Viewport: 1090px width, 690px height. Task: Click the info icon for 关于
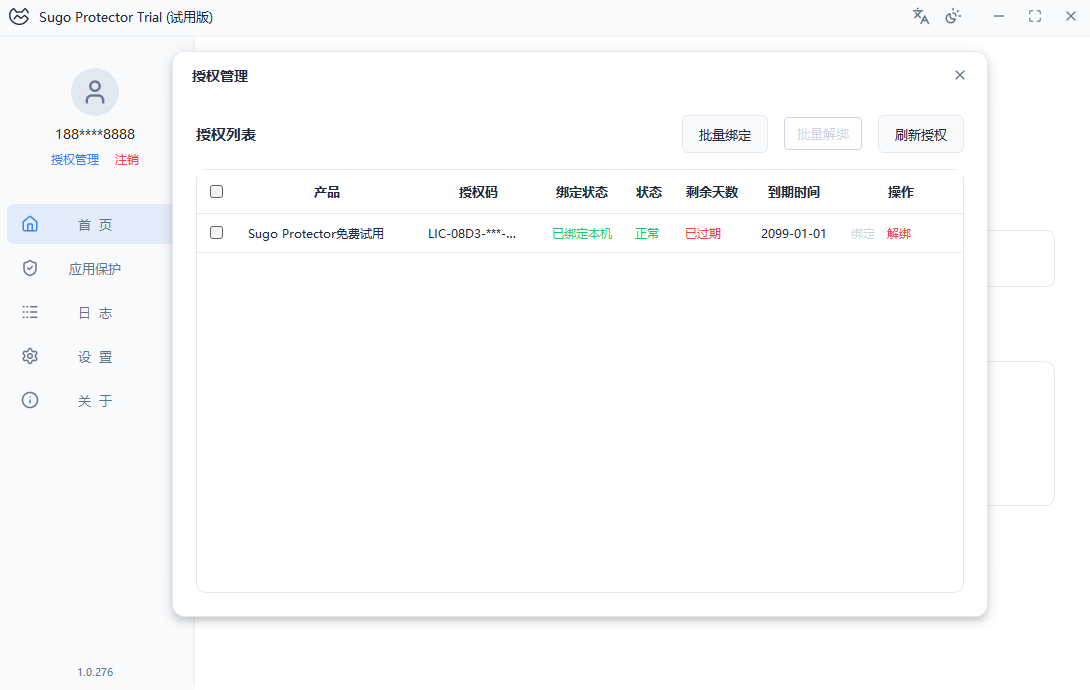pyautogui.click(x=30, y=400)
